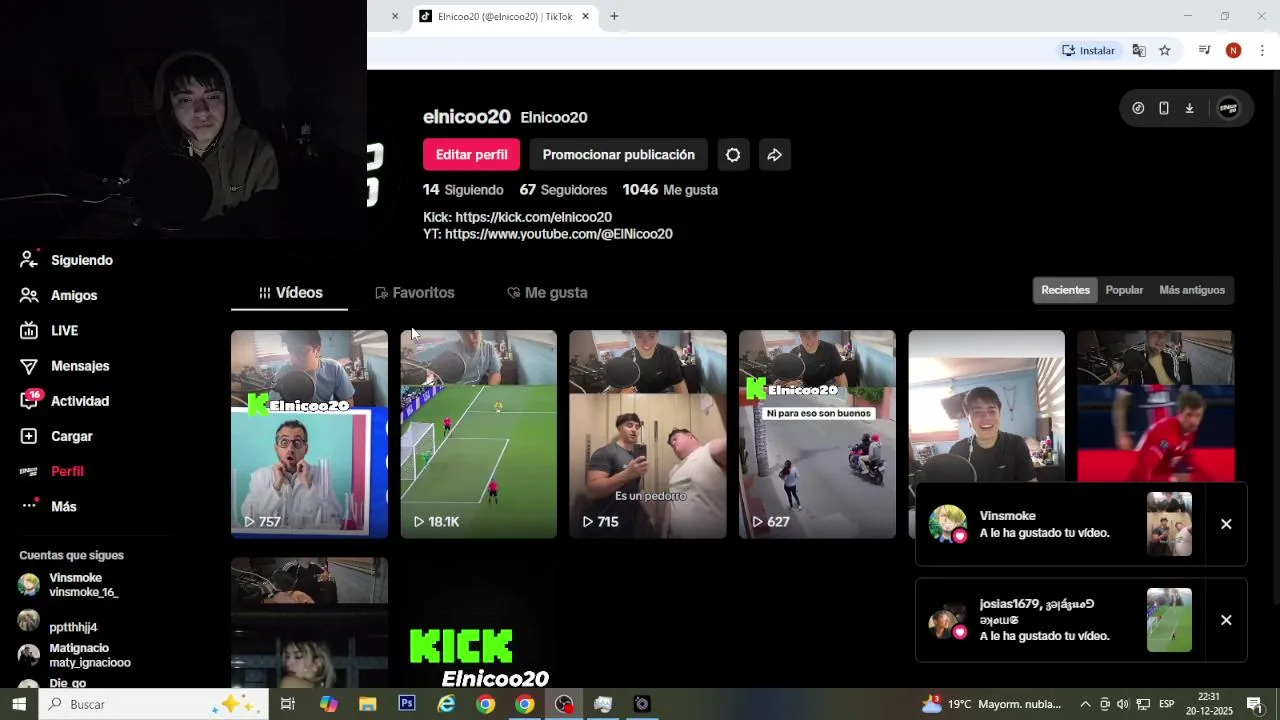Open the profile avatar menu at top right
The width and height of the screenshot is (1280, 720).
pyautogui.click(x=1228, y=108)
